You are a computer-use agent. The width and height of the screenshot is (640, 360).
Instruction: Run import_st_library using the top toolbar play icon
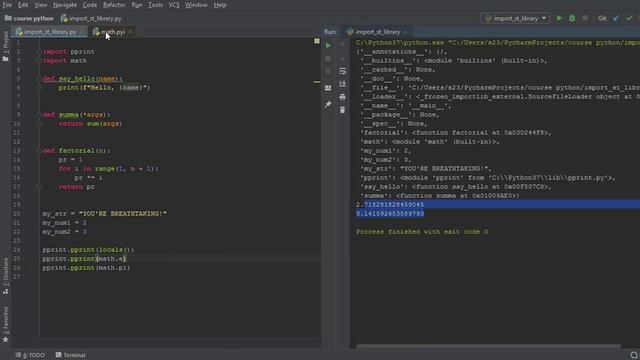point(559,18)
